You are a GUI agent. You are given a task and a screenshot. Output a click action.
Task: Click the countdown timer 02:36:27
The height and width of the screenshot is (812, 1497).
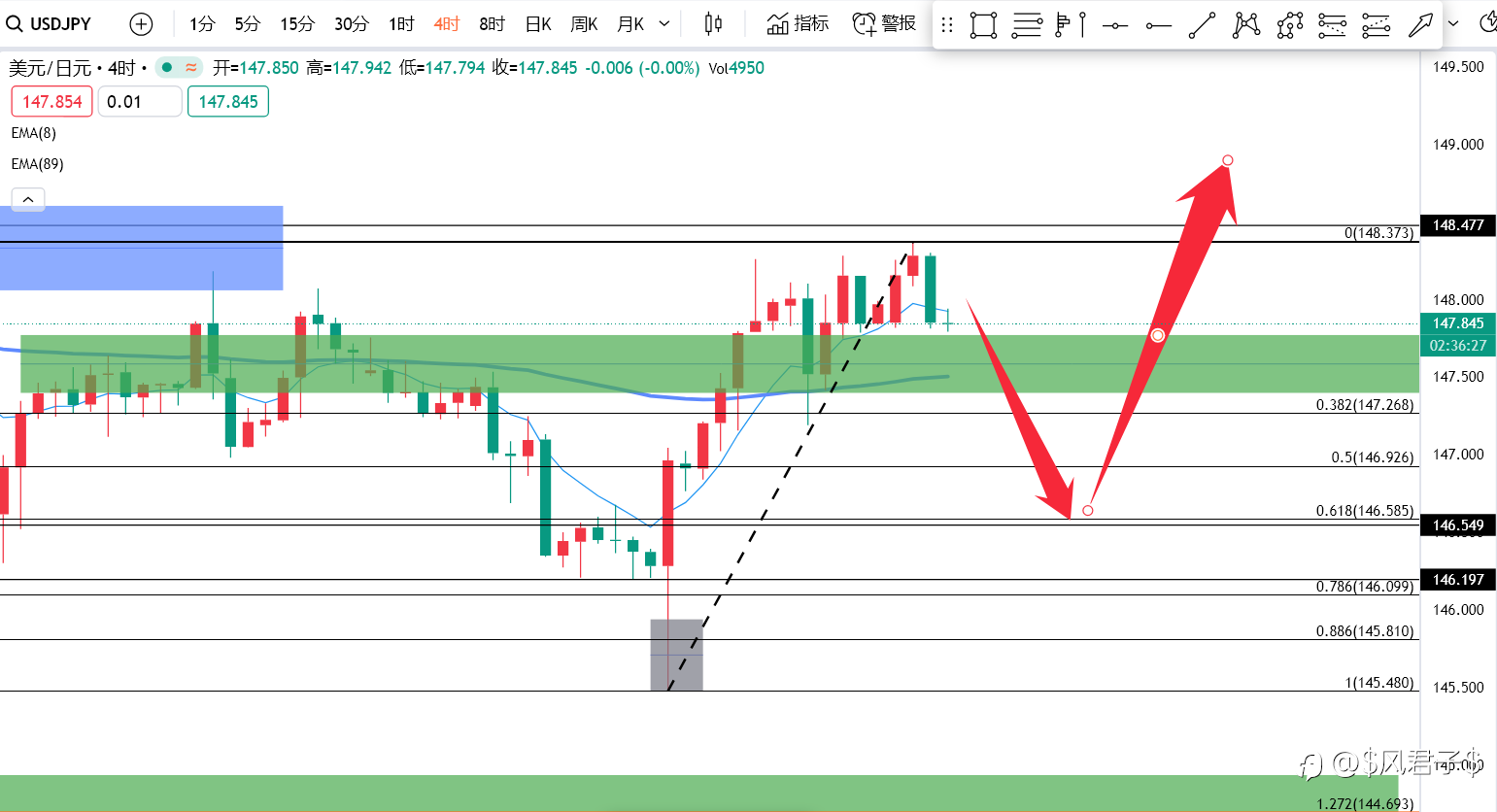tap(1458, 346)
